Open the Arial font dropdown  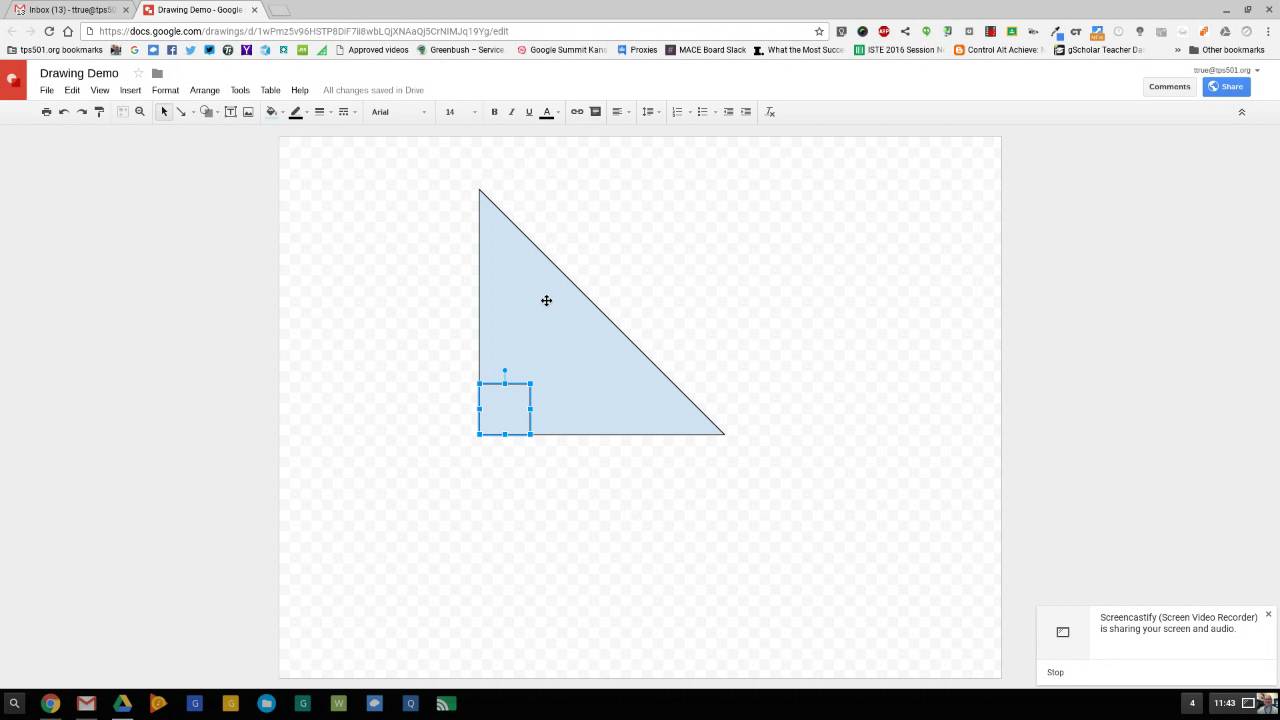point(399,112)
